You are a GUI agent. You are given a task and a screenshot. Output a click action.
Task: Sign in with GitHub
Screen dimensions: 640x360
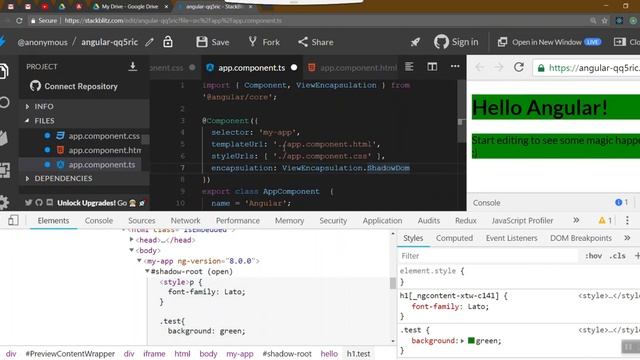[456, 42]
